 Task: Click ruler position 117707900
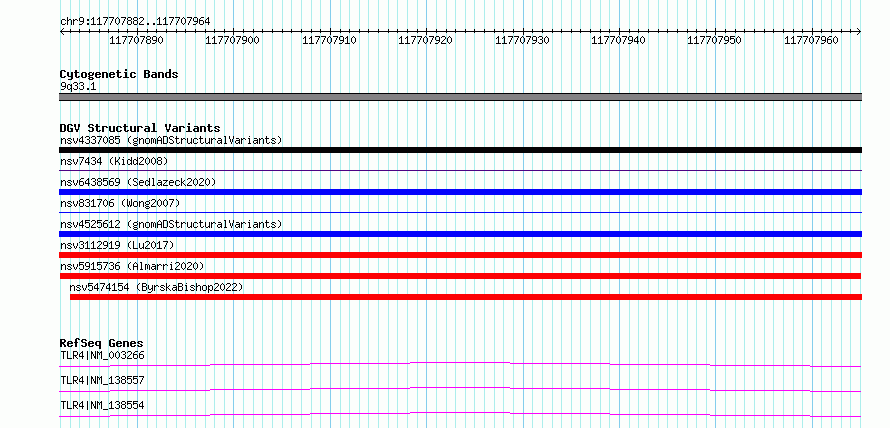click(233, 41)
